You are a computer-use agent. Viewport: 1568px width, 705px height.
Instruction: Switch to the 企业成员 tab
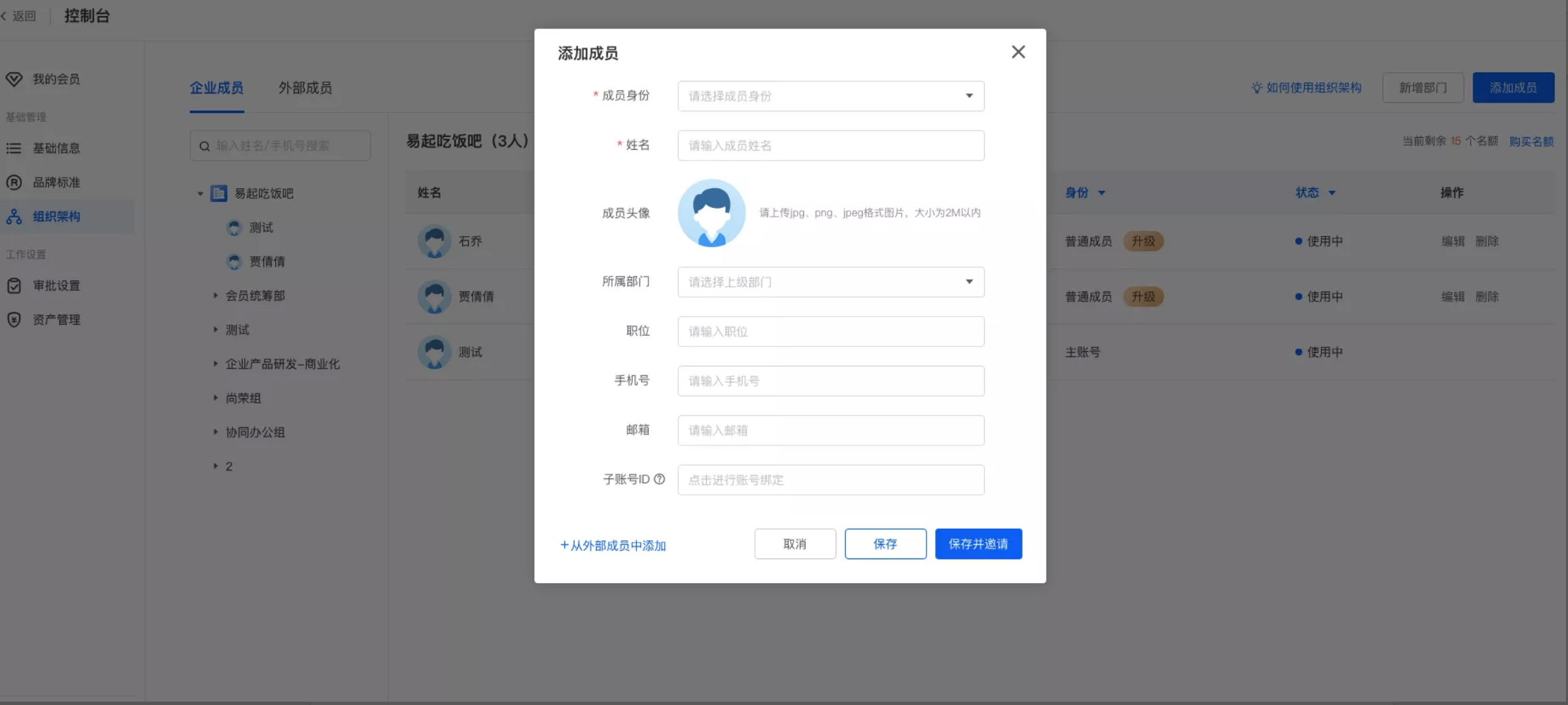click(216, 87)
